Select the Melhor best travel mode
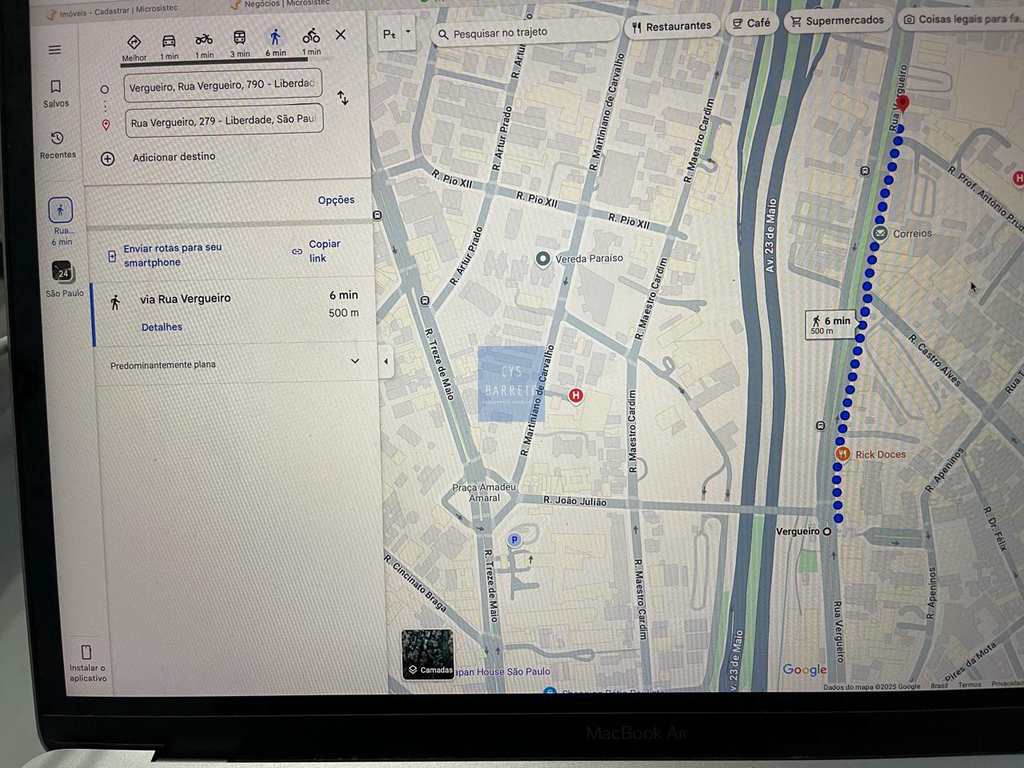This screenshot has width=1024, height=768. [x=134, y=48]
